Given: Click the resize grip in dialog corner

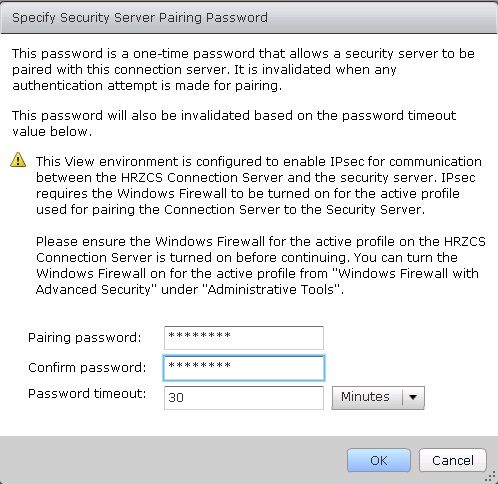Looking at the screenshot, I should point(492,476).
